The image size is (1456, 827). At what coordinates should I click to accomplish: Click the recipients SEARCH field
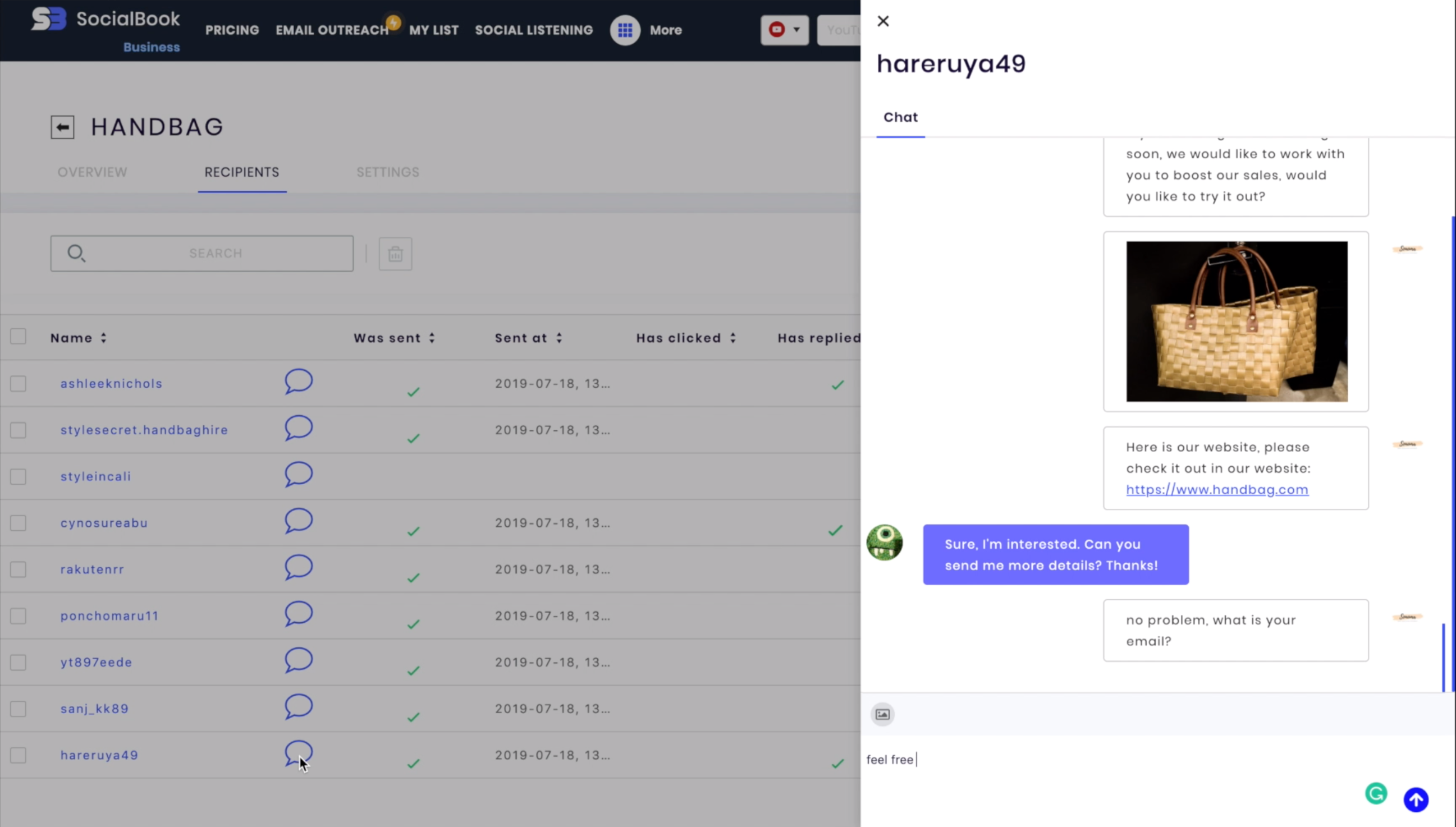coord(215,254)
